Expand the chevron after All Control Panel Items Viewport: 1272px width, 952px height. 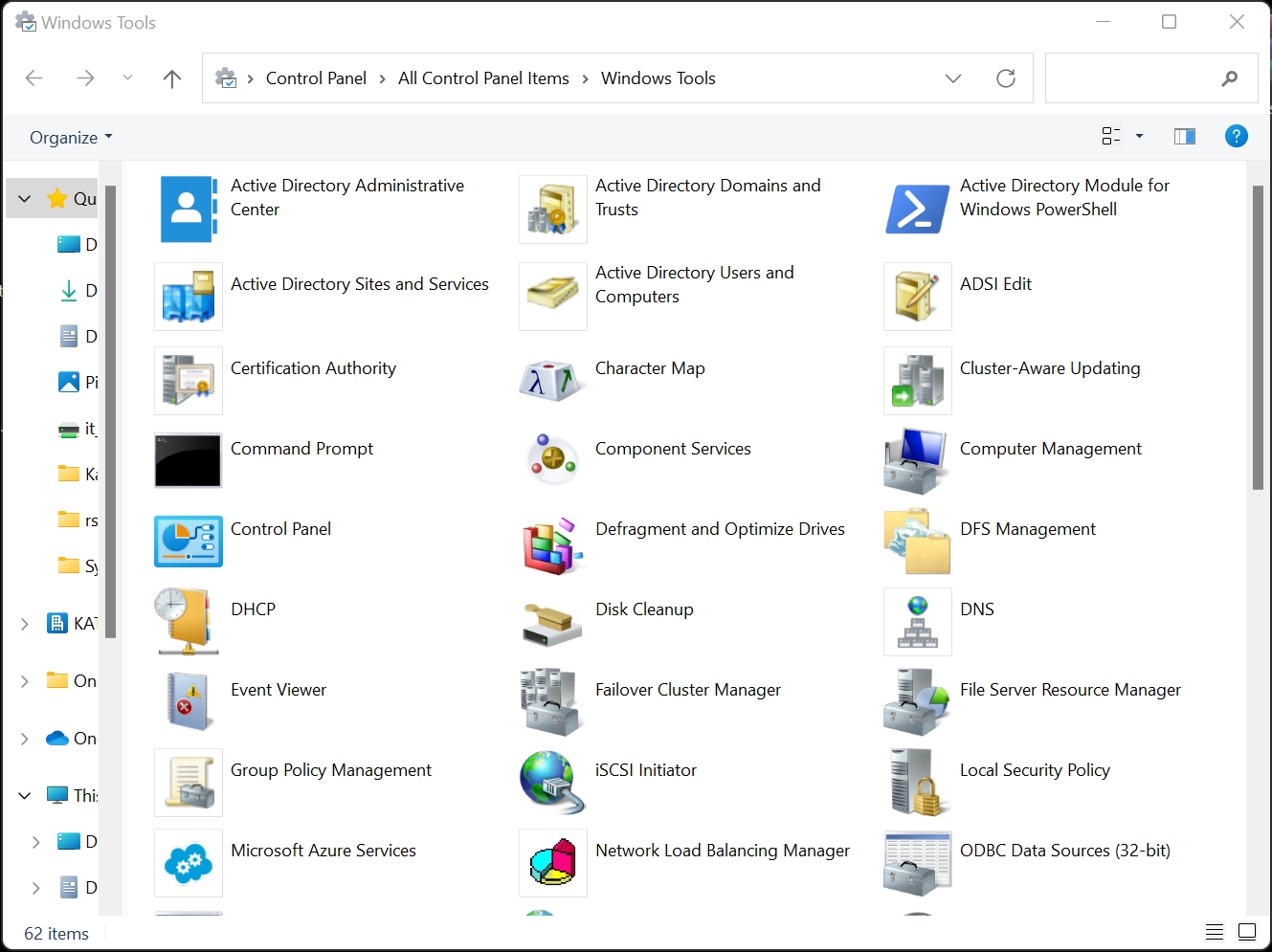[x=585, y=78]
